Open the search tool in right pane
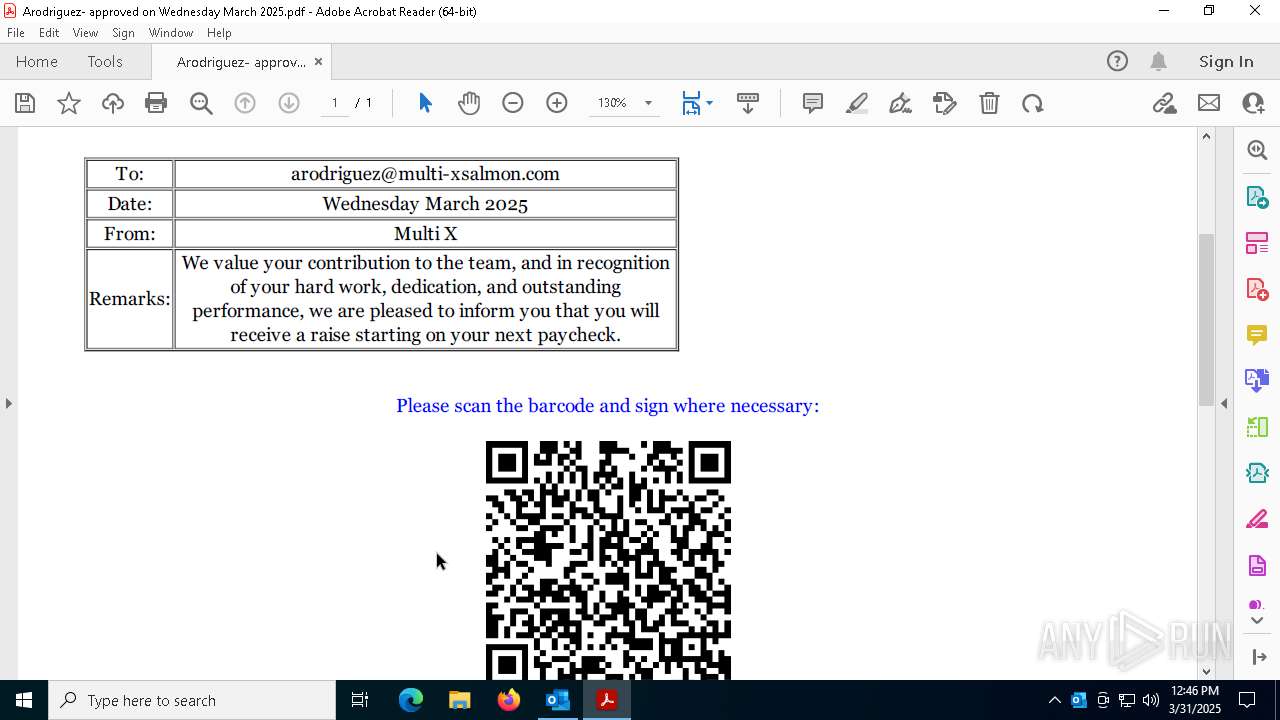This screenshot has height=720, width=1280. (1257, 150)
